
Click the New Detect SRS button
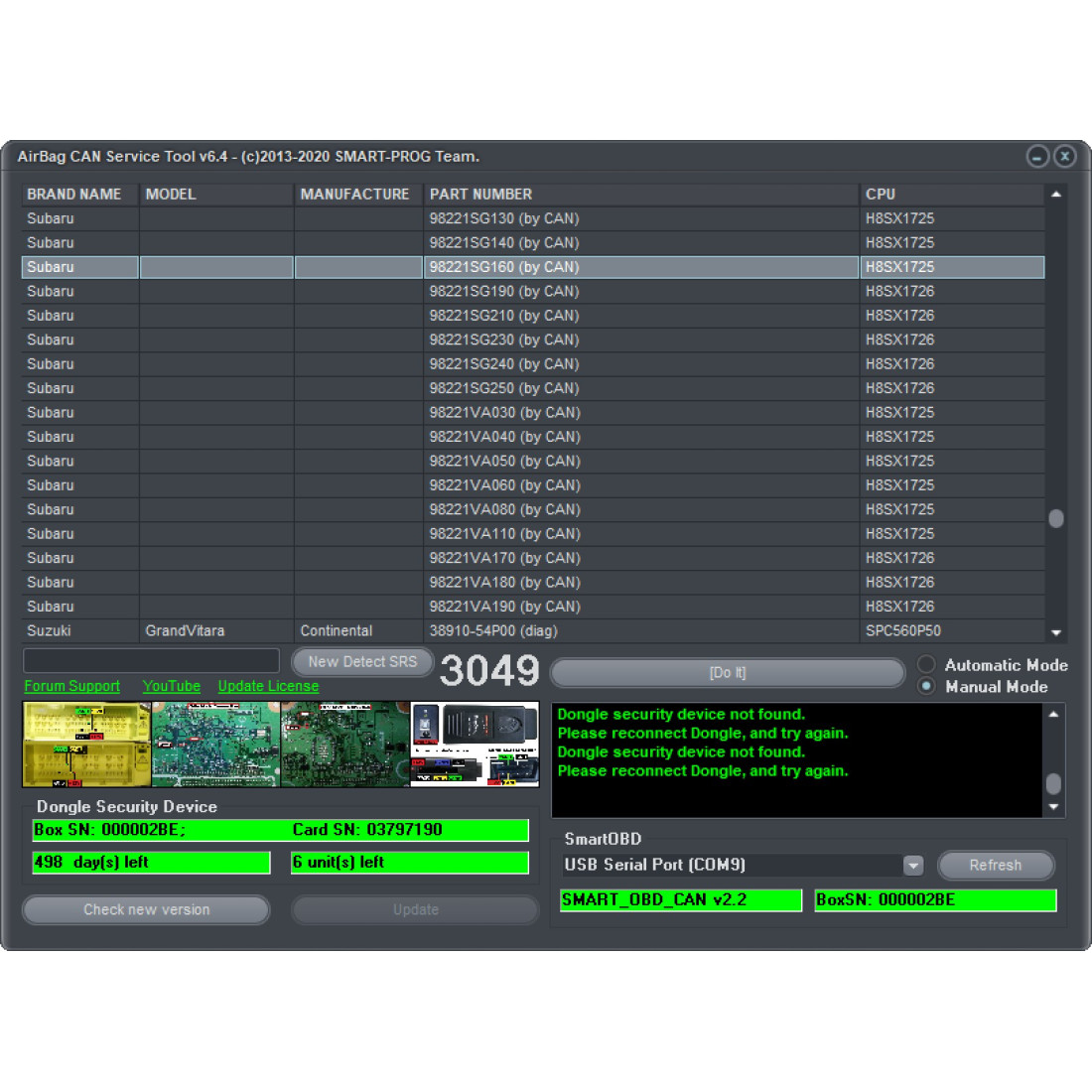(362, 662)
